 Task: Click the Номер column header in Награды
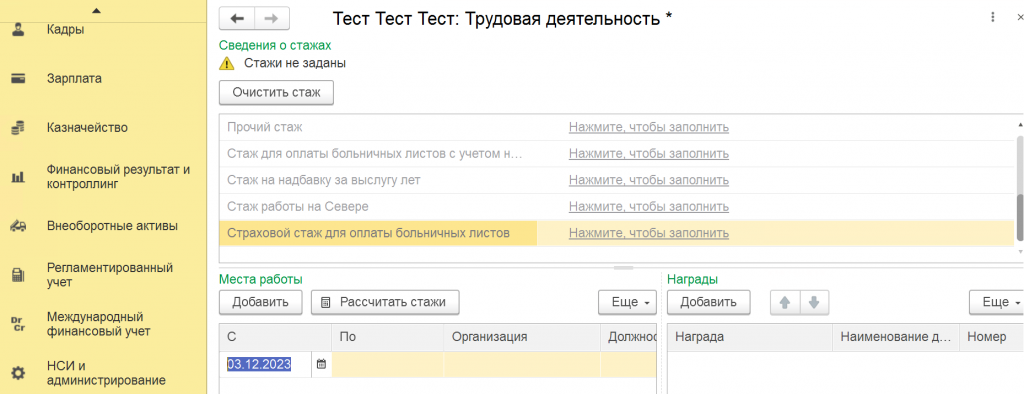tap(991, 337)
